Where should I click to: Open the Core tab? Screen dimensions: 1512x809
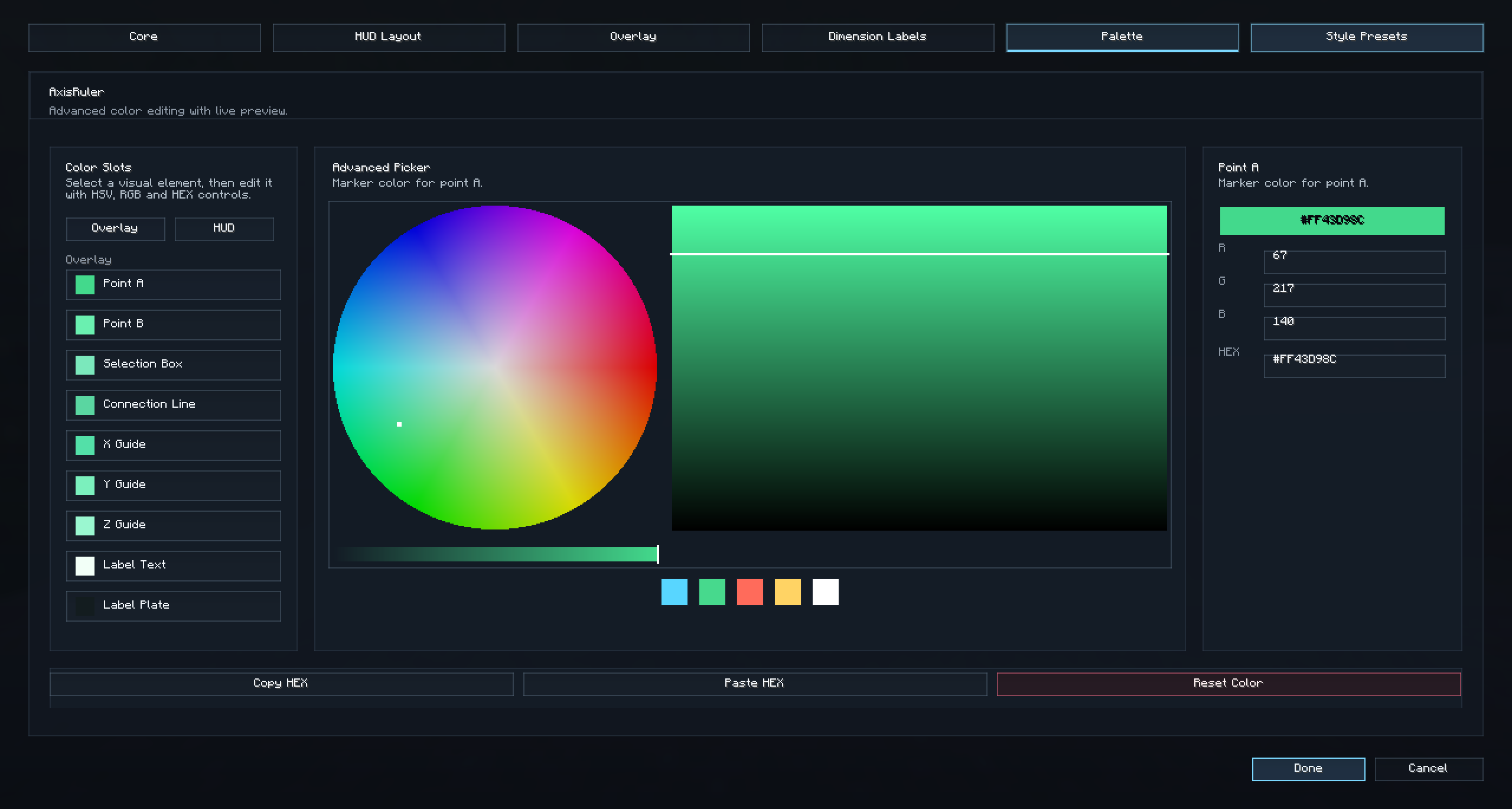(x=144, y=37)
